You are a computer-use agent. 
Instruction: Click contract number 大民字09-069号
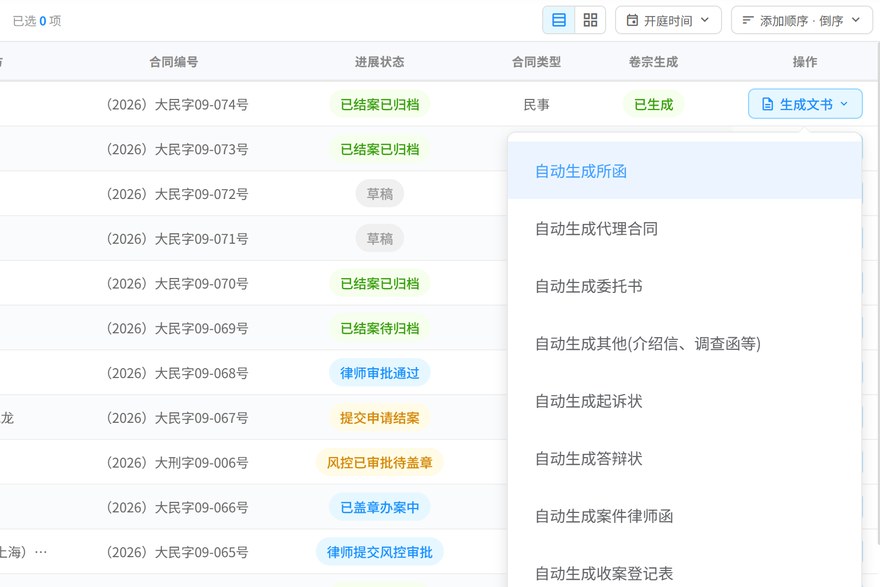point(177,328)
